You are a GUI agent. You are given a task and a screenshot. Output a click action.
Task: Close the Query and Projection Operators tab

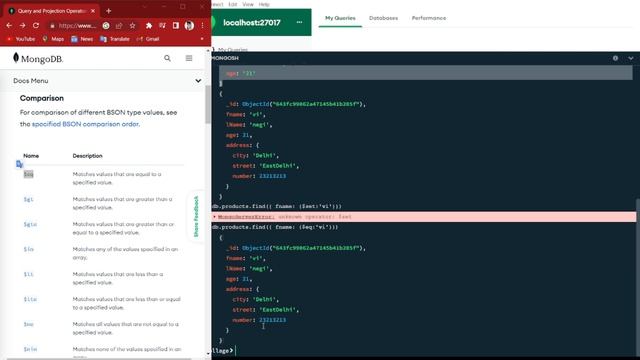point(93,11)
